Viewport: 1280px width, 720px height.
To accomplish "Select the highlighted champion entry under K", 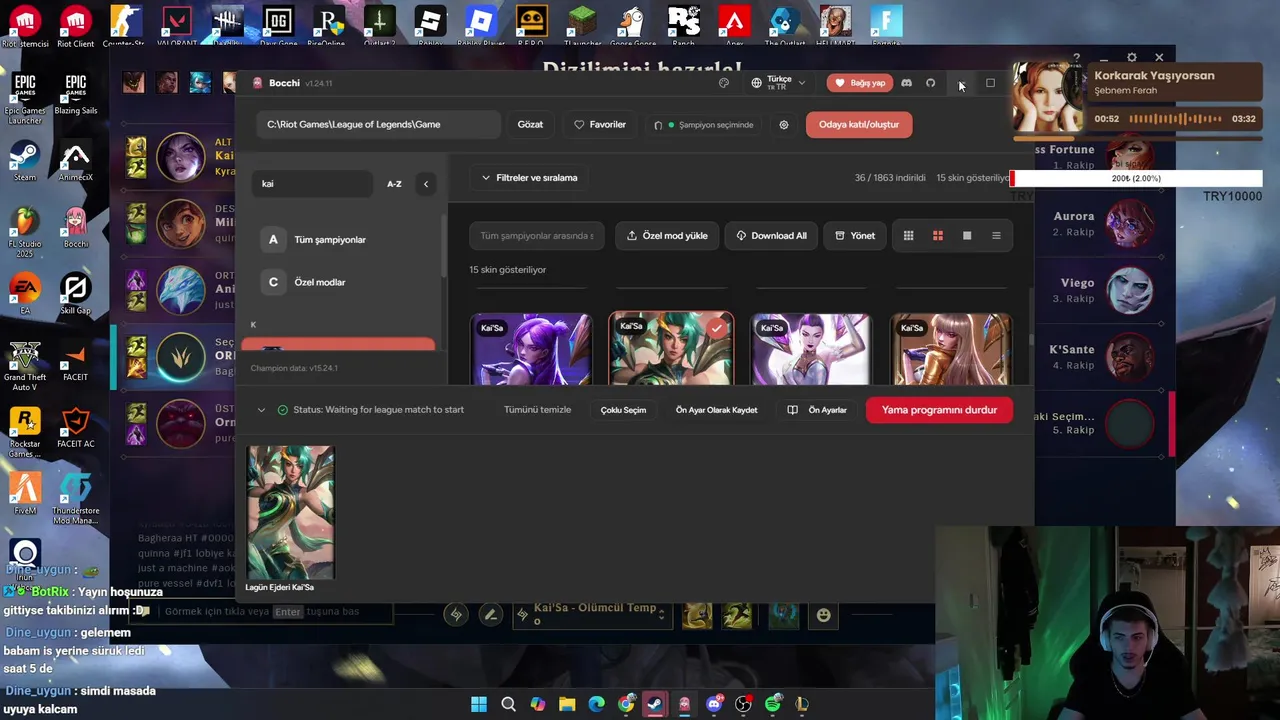I will coord(338,345).
